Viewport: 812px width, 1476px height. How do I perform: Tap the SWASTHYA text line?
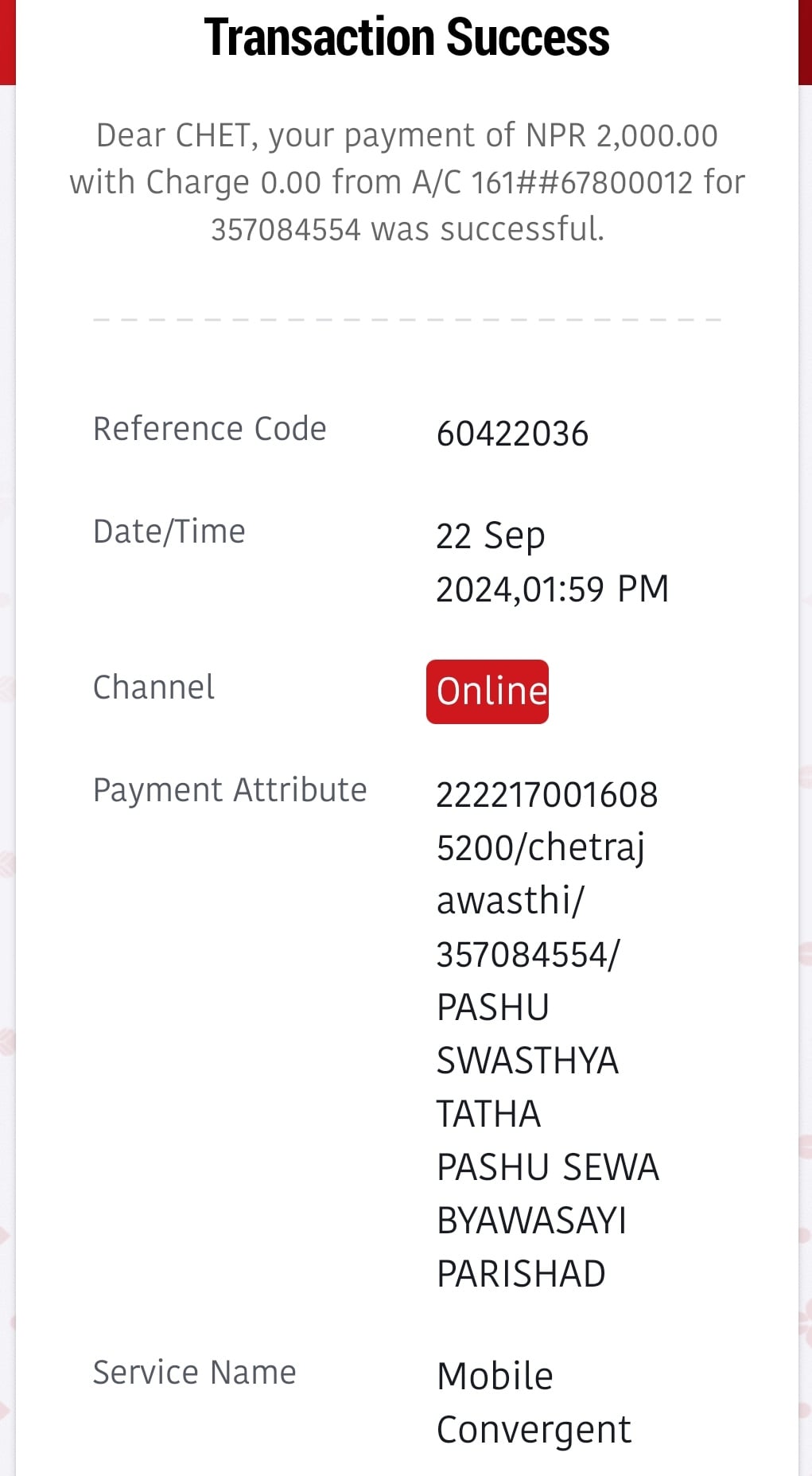(528, 1061)
